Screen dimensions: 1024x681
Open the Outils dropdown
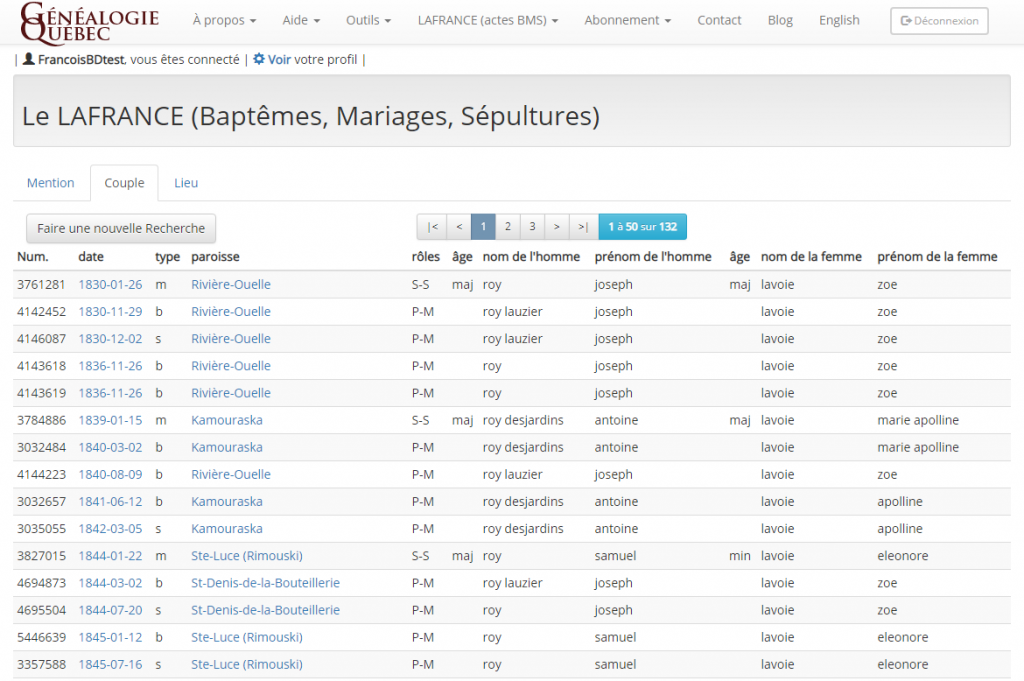pyautogui.click(x=368, y=20)
